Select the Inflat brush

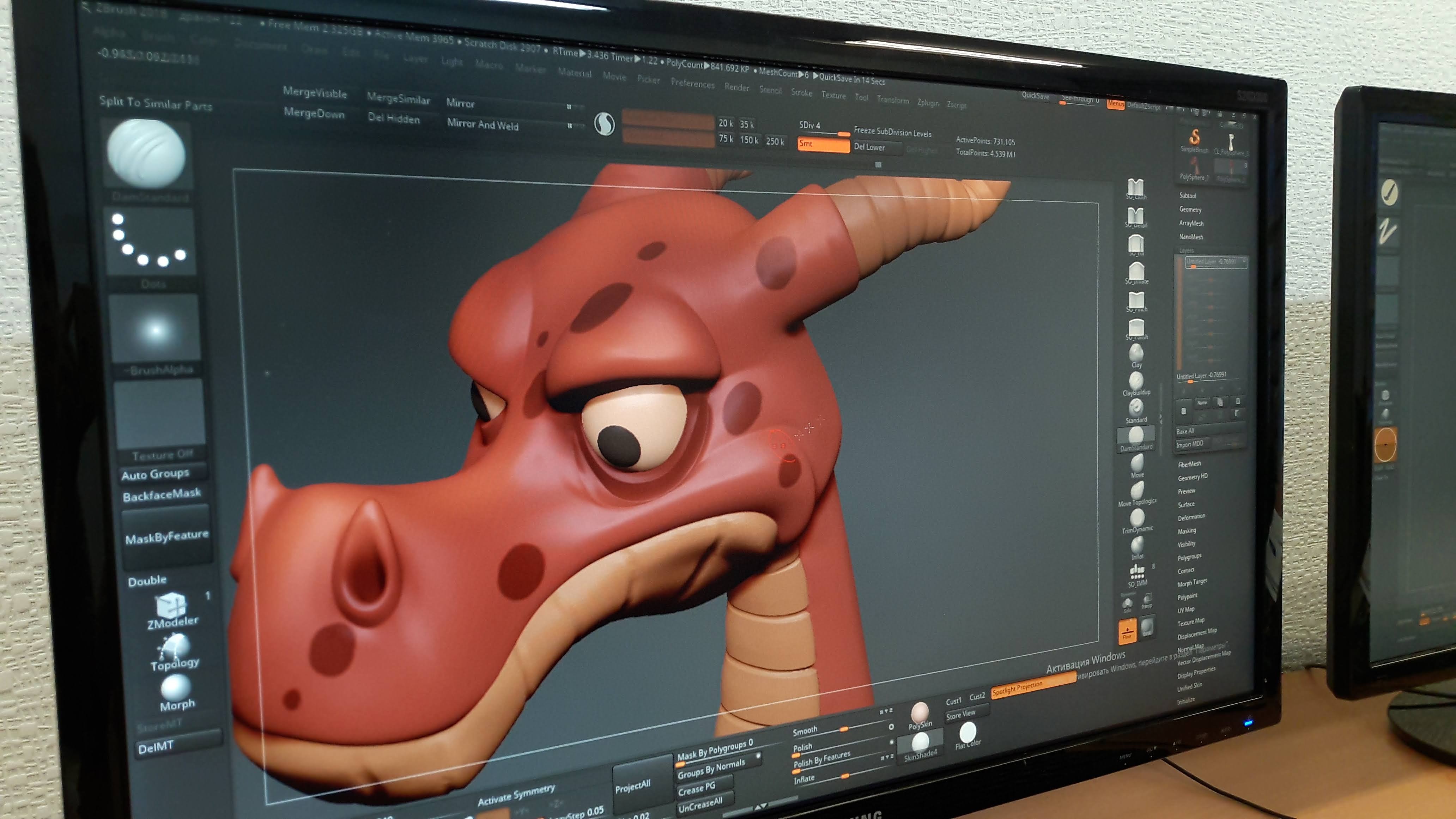(1137, 548)
